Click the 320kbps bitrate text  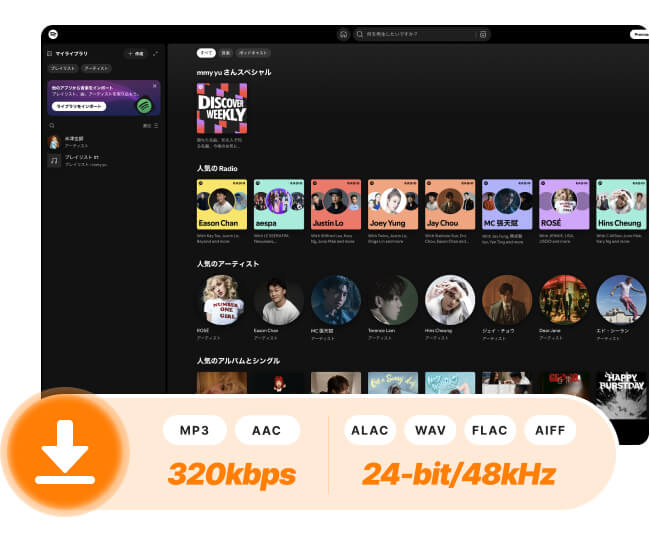(x=232, y=475)
